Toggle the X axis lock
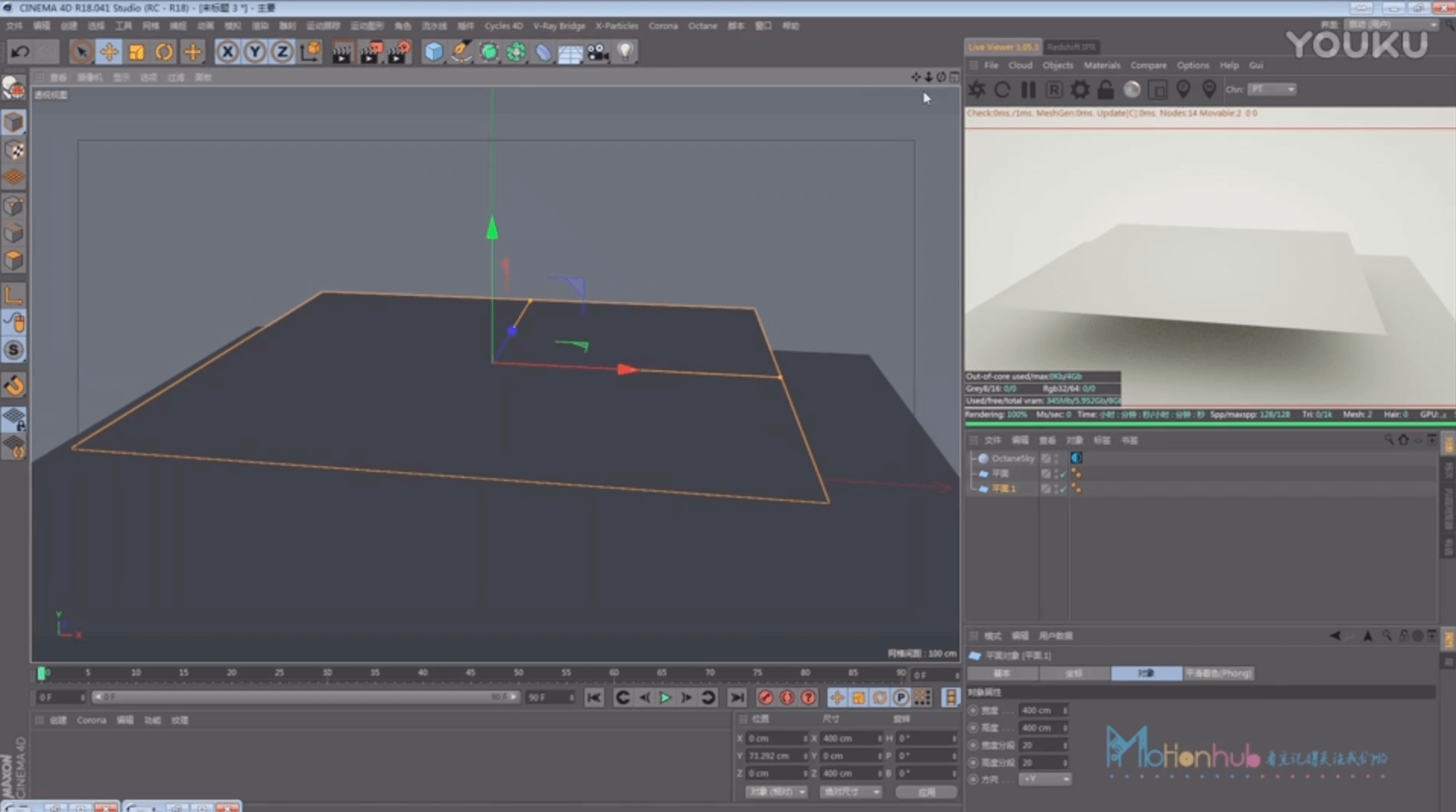 (227, 52)
